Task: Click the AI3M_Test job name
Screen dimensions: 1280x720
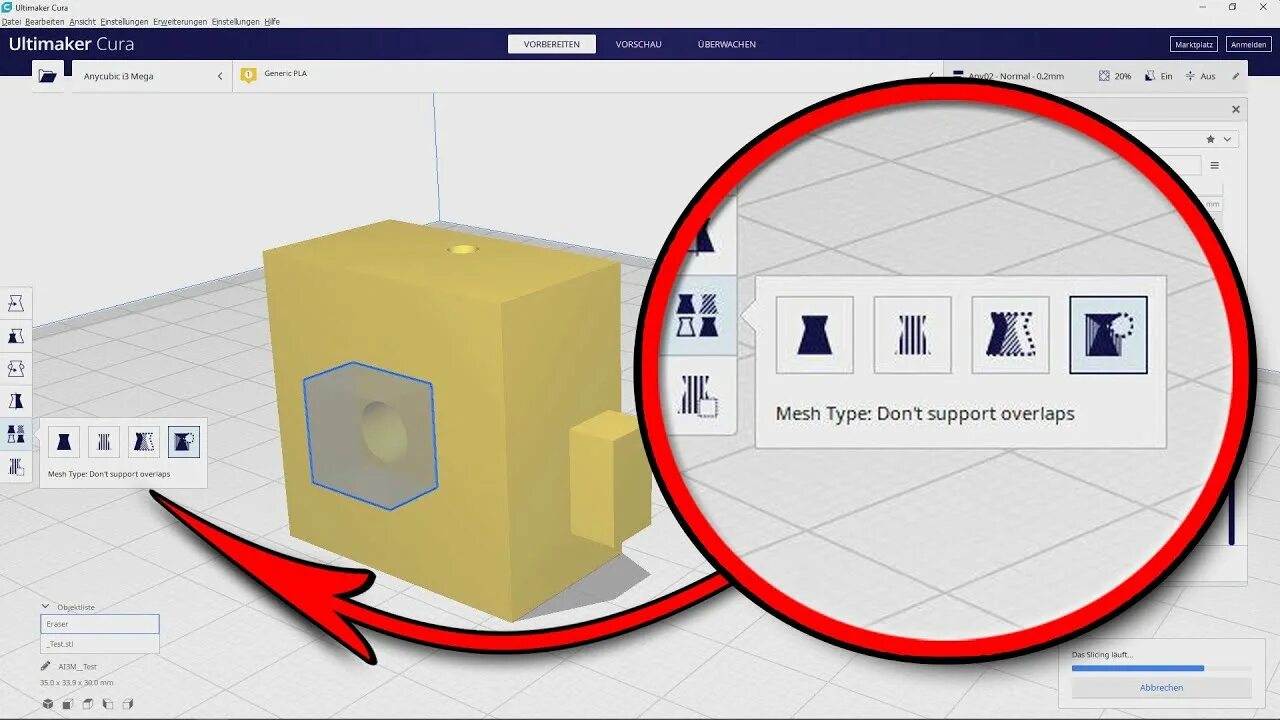Action: click(x=77, y=667)
